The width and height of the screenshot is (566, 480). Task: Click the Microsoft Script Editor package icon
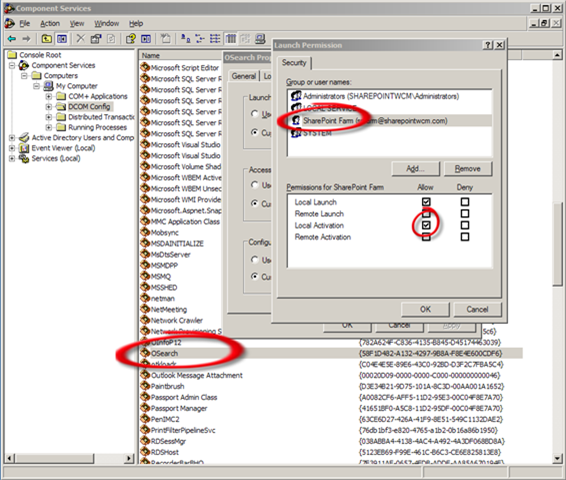point(145,67)
